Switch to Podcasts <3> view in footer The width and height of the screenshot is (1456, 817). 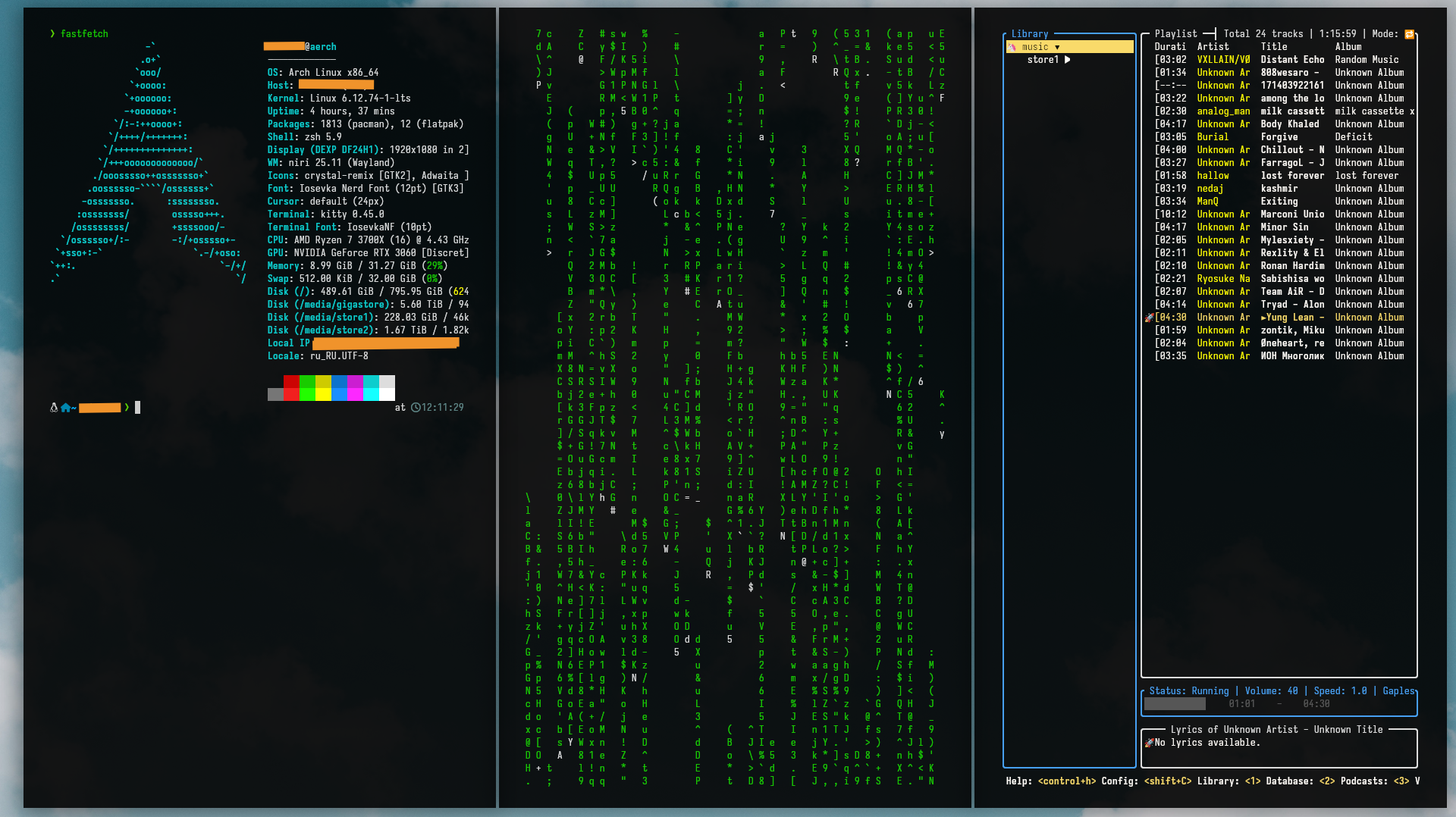pos(1375,781)
